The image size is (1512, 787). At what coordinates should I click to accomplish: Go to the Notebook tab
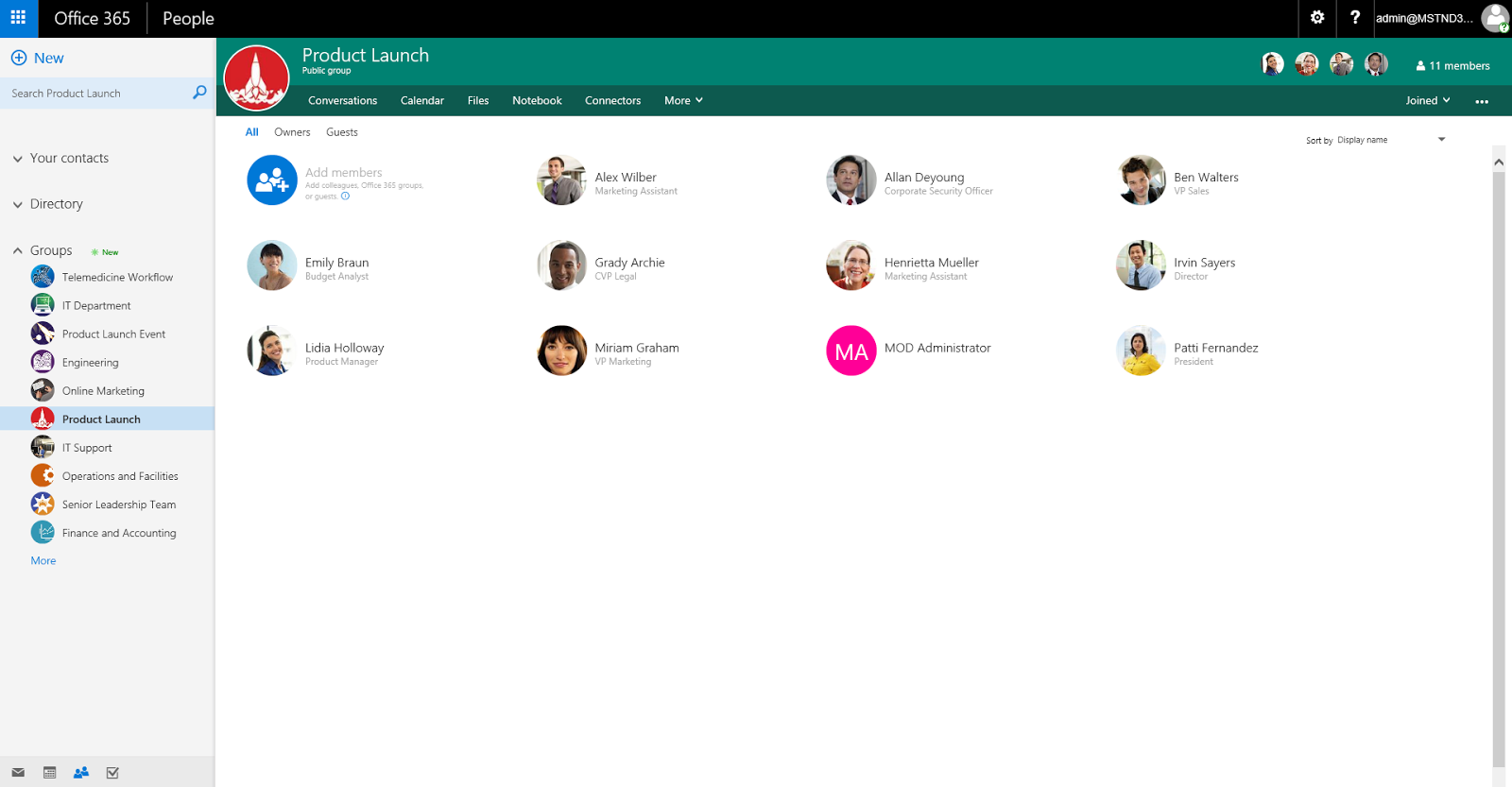(537, 100)
